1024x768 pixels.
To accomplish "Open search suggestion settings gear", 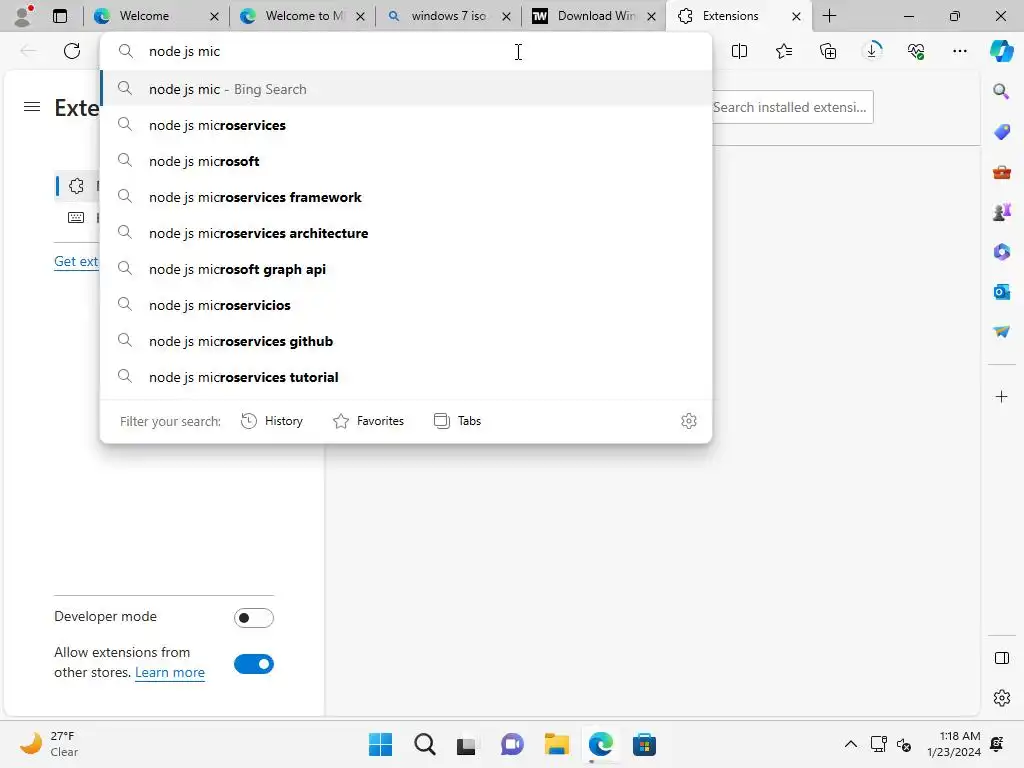I will (x=689, y=421).
